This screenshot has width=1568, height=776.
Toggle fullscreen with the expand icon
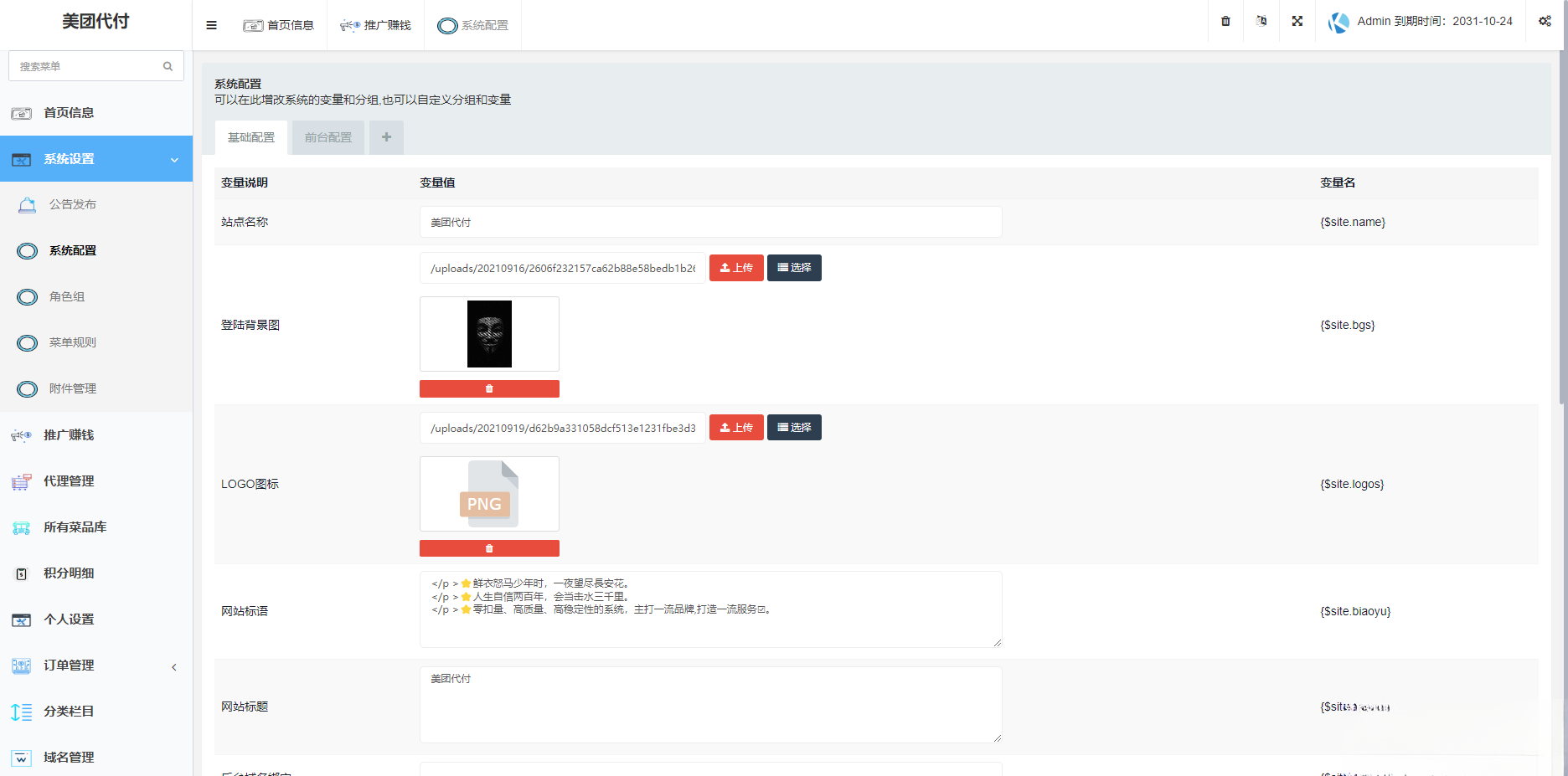[1297, 21]
